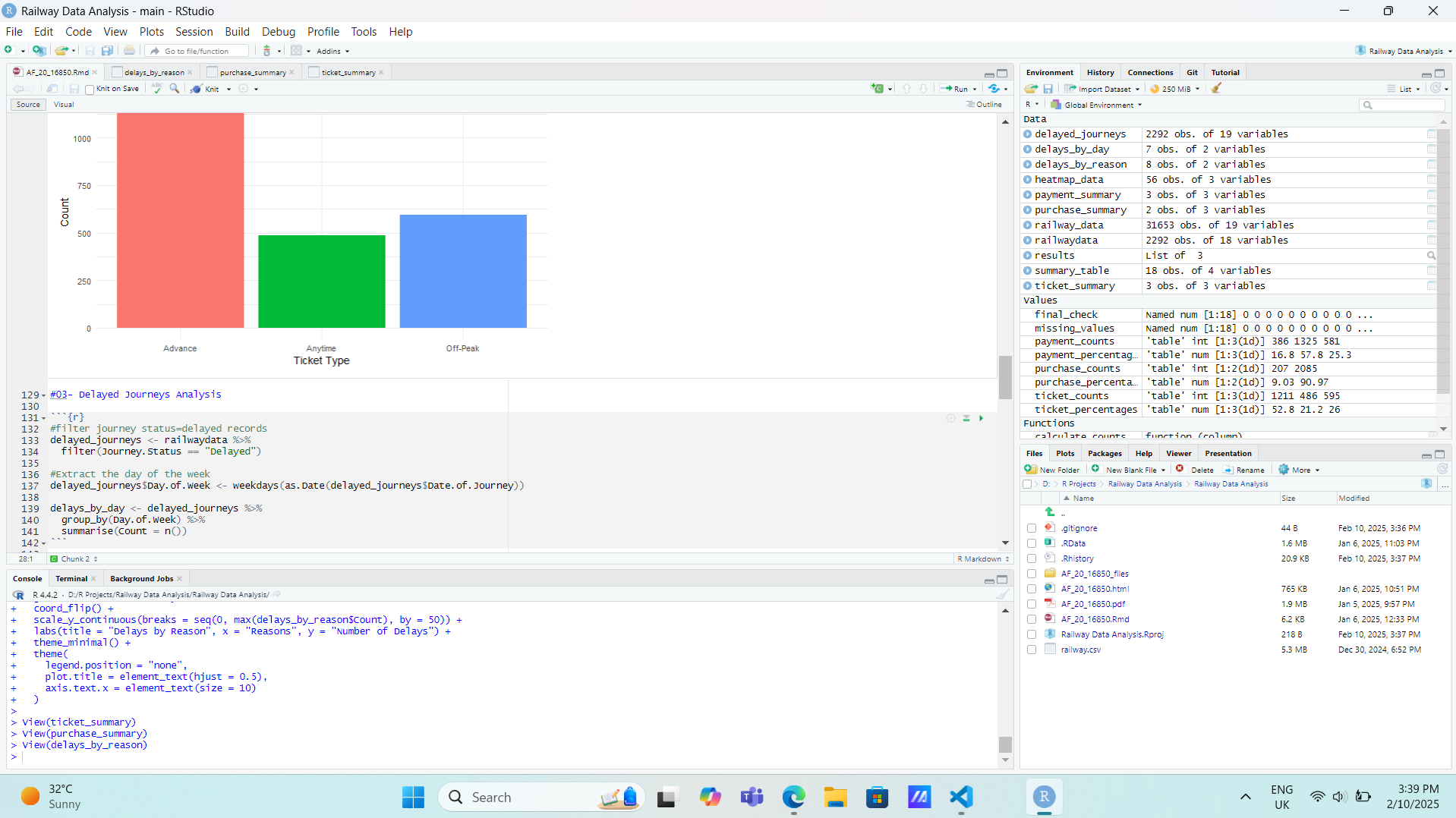The height and width of the screenshot is (818, 1456).
Task: Go to previous chunk using up arrow
Action: [x=906, y=89]
